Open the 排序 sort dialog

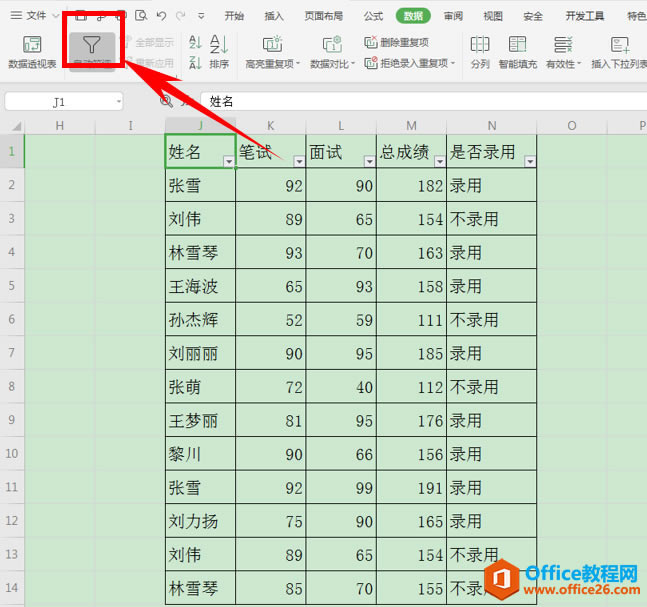(x=219, y=52)
